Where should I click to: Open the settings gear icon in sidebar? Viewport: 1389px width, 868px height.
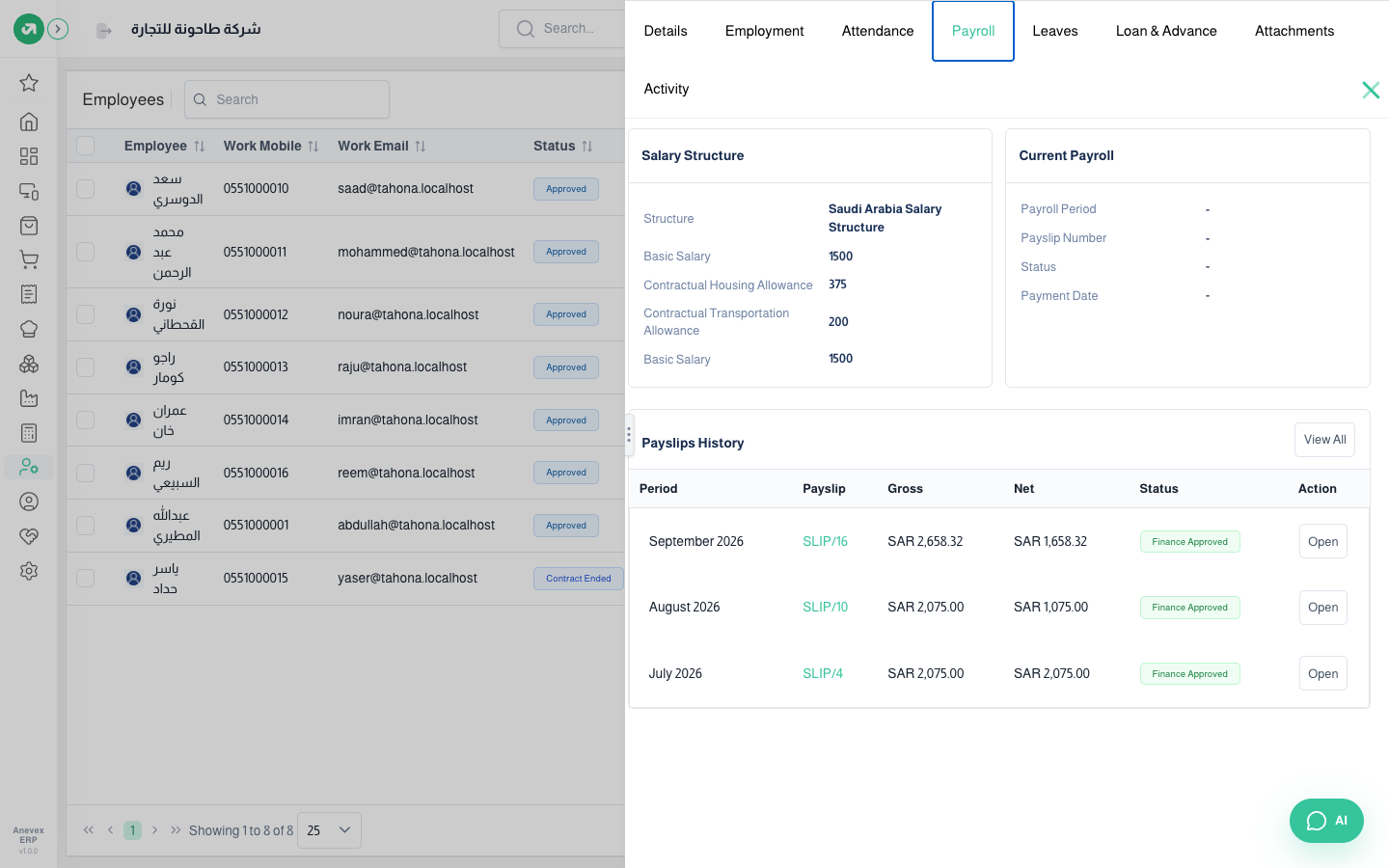click(x=29, y=571)
